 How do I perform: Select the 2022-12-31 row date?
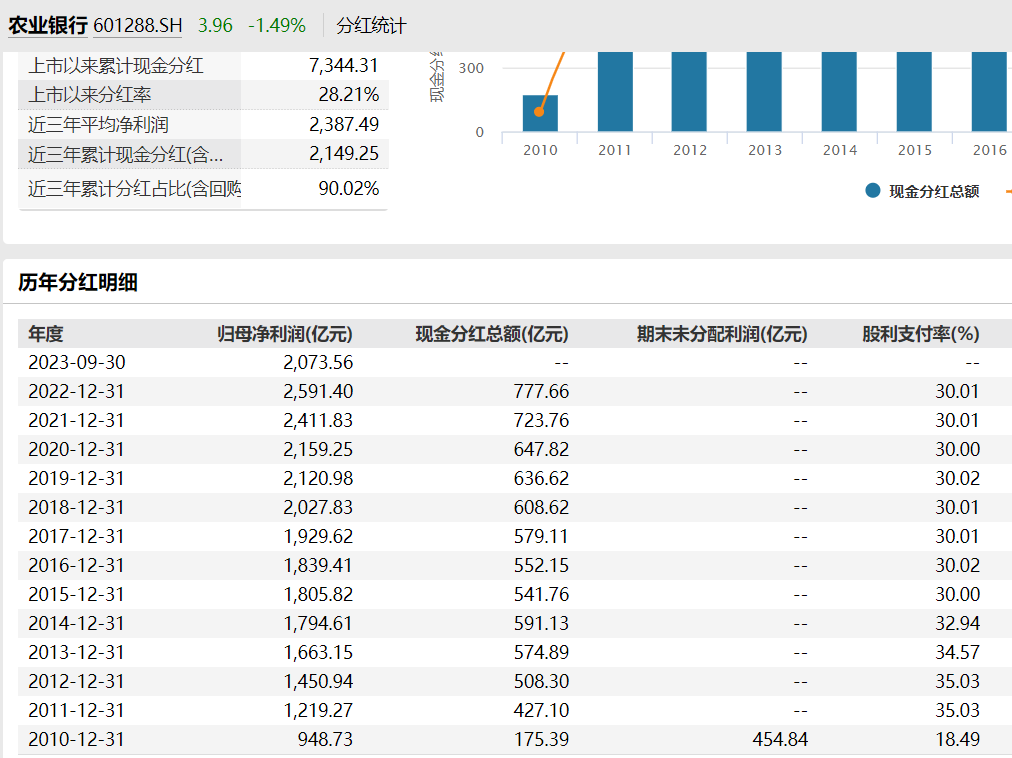[x=76, y=391]
